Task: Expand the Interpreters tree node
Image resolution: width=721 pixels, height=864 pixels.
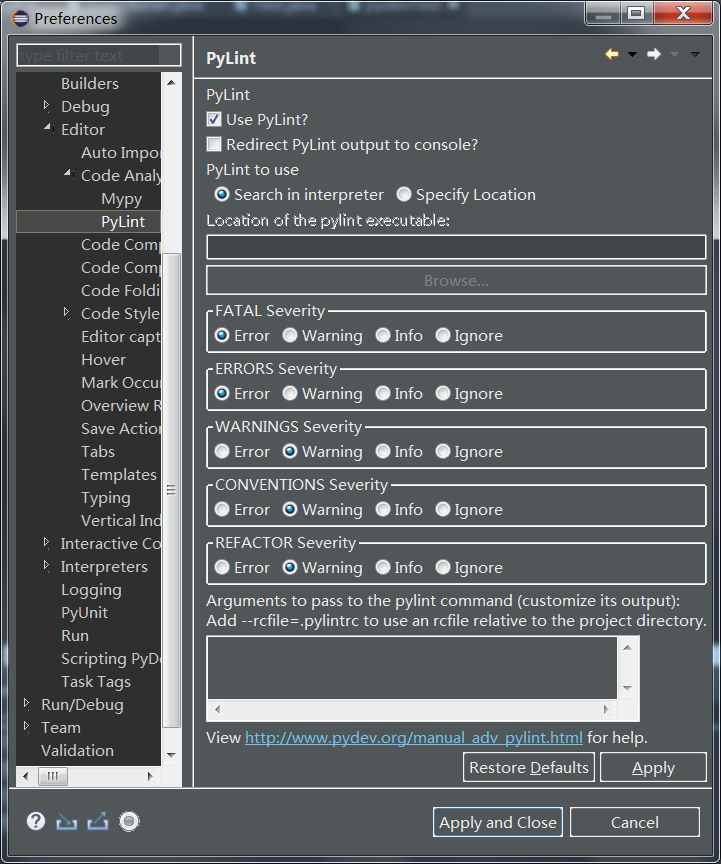Action: 47,565
